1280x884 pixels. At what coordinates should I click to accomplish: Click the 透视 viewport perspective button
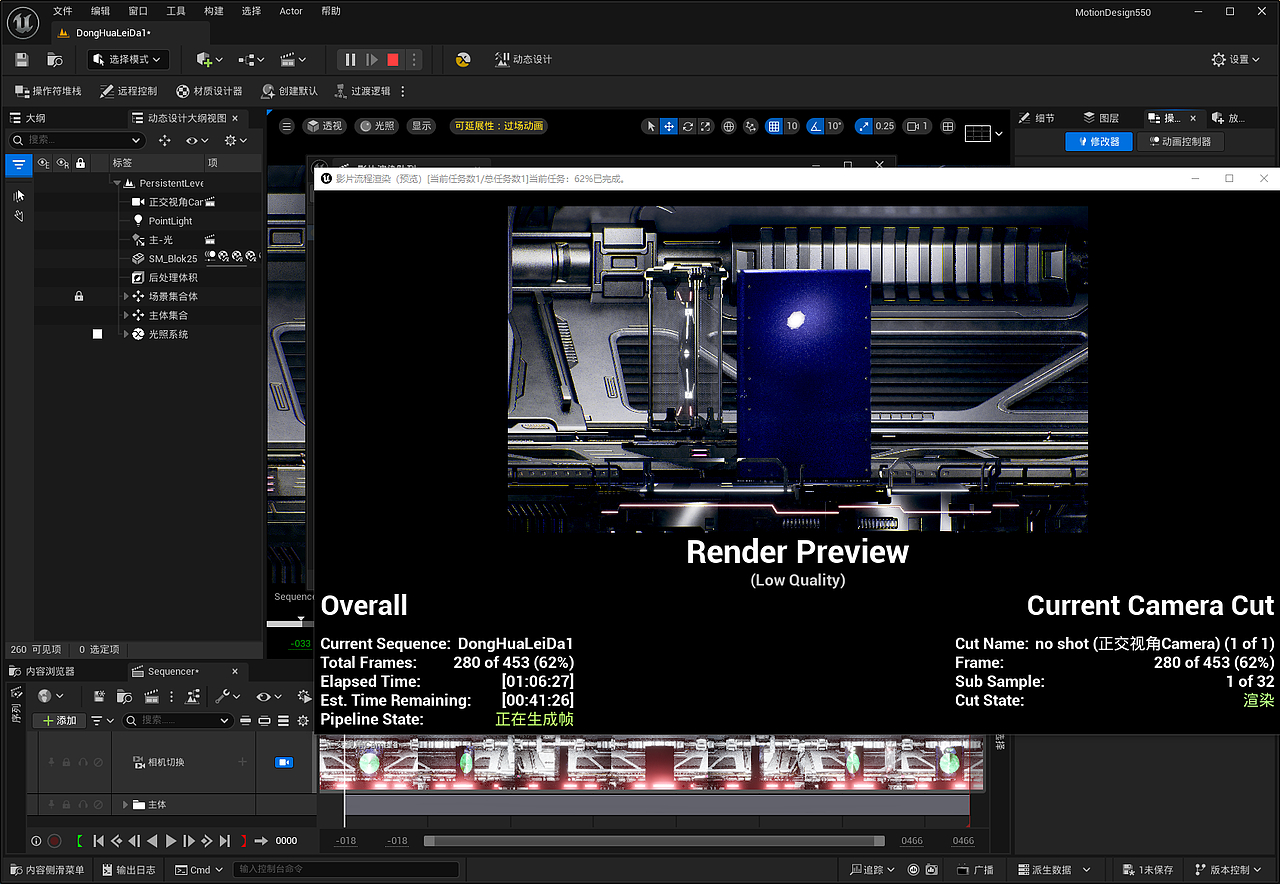point(325,126)
